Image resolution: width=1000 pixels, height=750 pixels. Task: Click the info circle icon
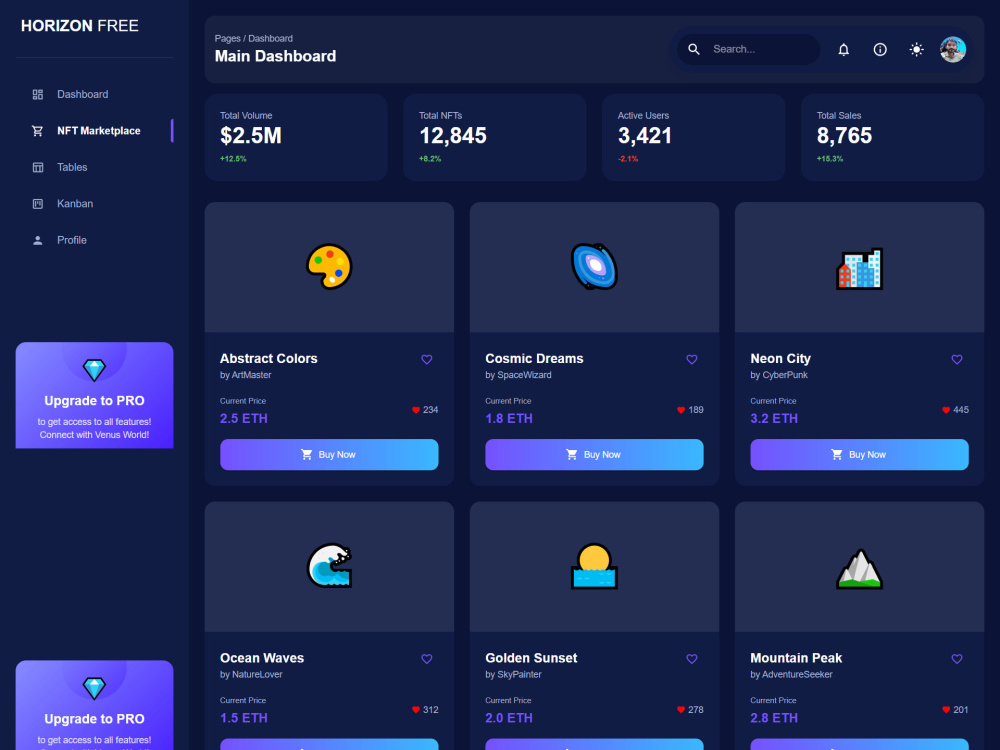click(x=879, y=49)
